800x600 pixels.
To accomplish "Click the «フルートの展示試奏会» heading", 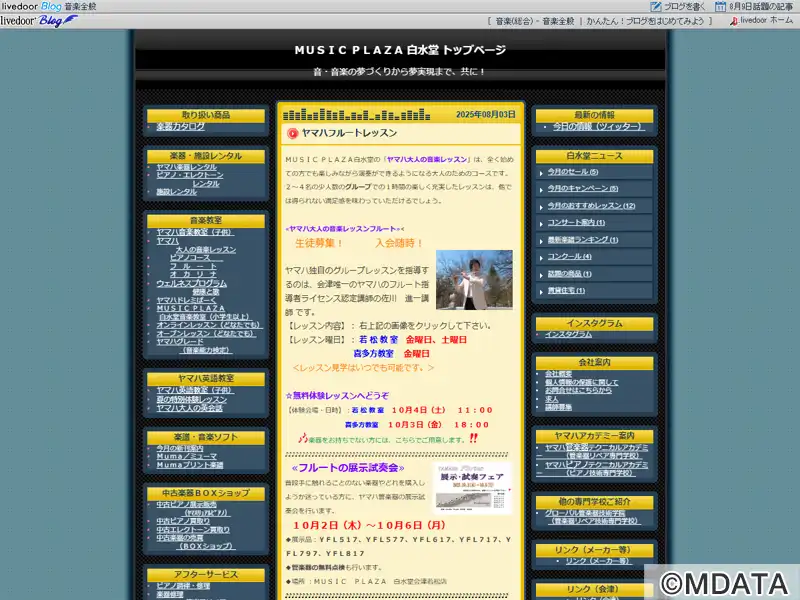I will [348, 468].
